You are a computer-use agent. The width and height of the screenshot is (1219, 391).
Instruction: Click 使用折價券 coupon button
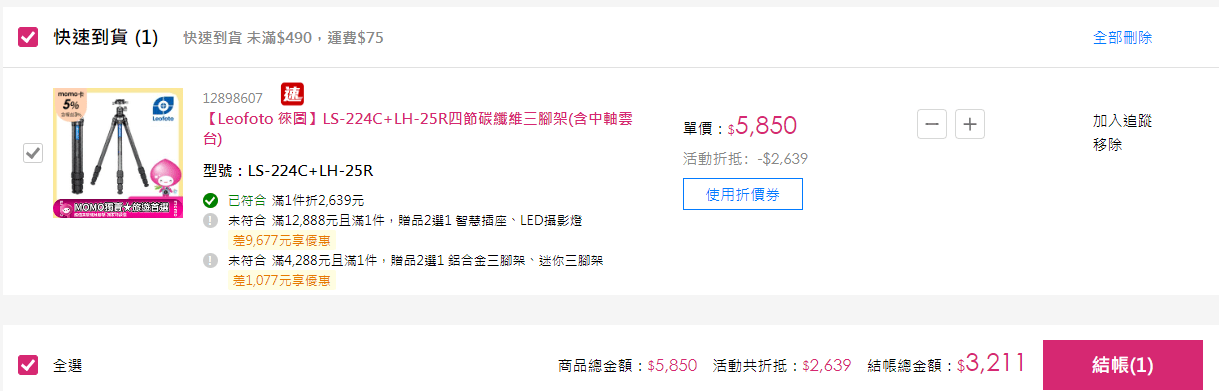(x=742, y=194)
